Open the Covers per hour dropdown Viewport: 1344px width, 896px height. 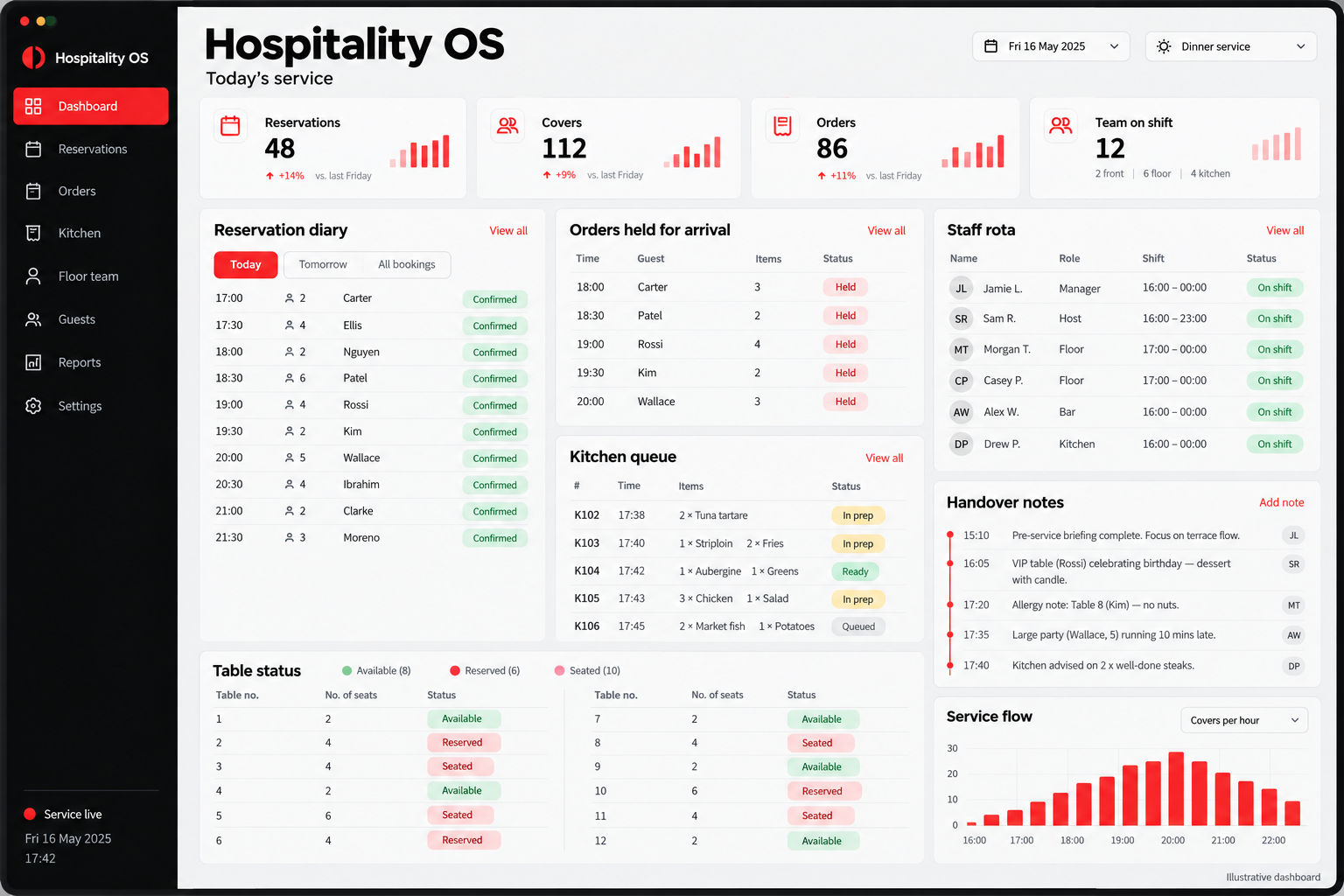click(1244, 720)
